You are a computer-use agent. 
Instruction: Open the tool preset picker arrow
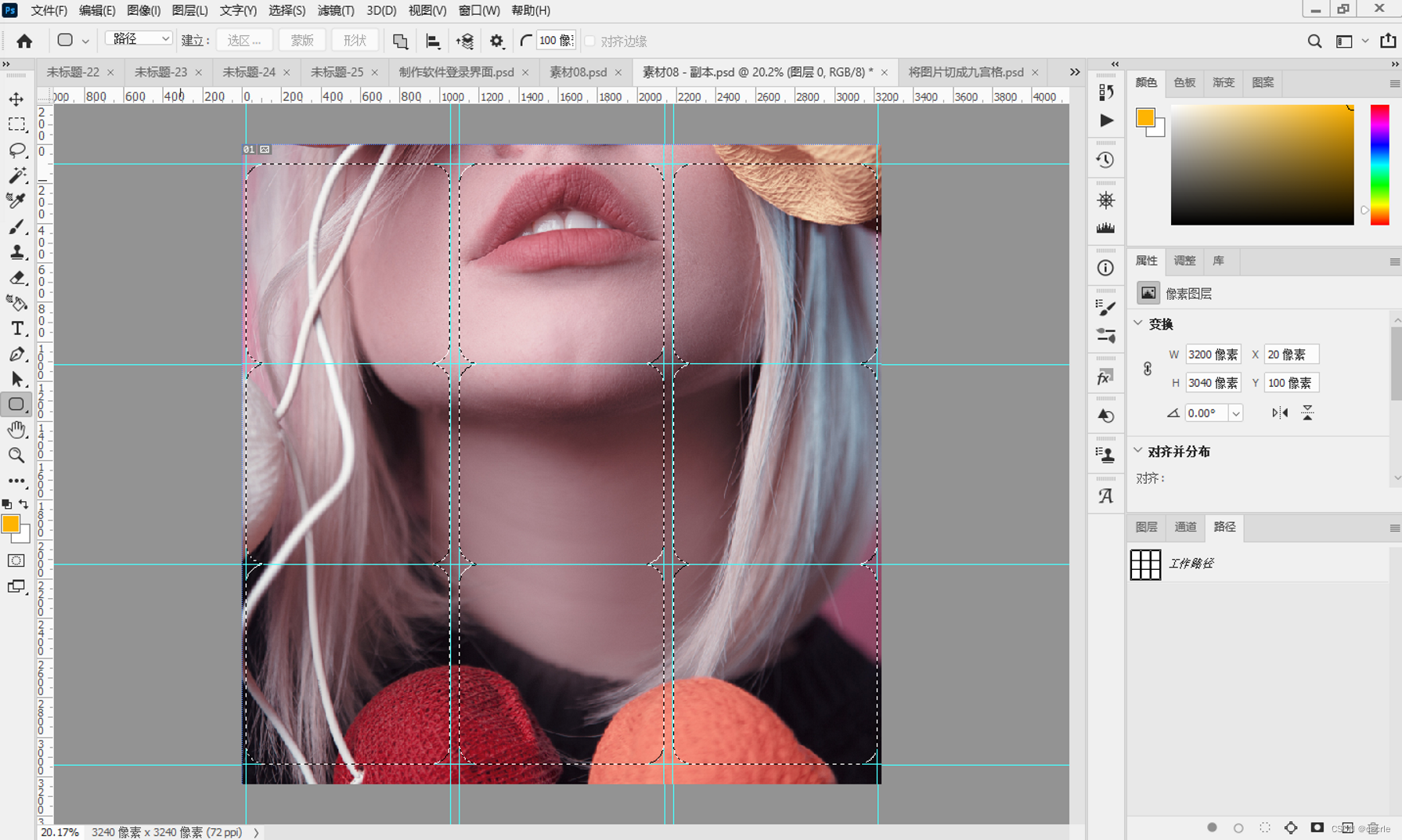[85, 41]
